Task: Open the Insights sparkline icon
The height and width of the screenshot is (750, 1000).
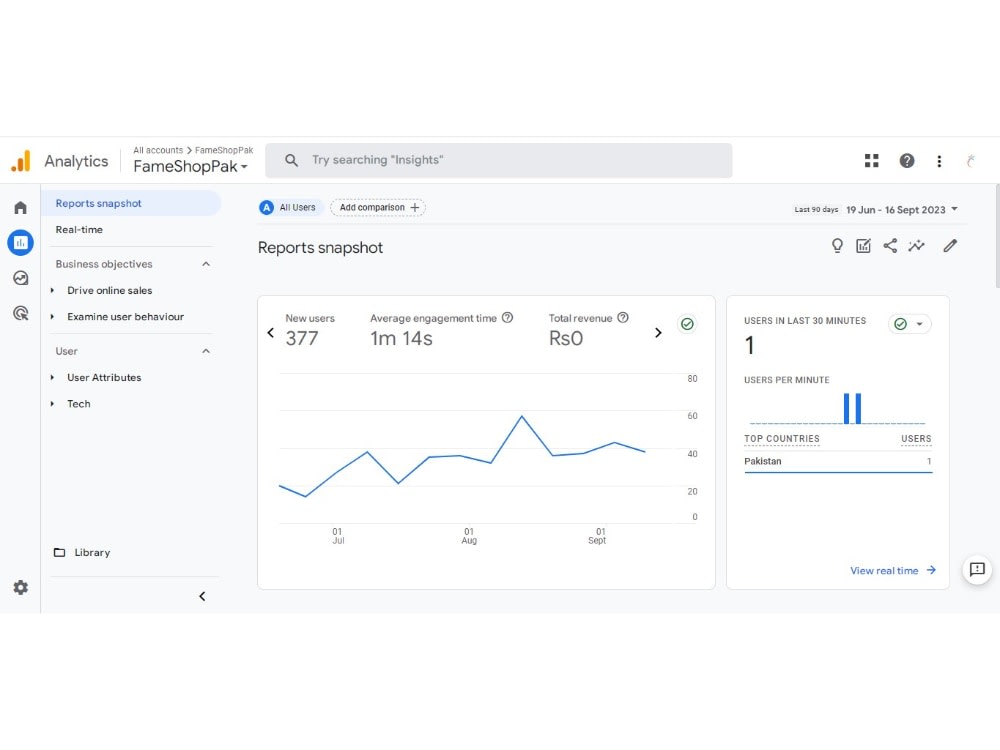Action: pos(916,246)
